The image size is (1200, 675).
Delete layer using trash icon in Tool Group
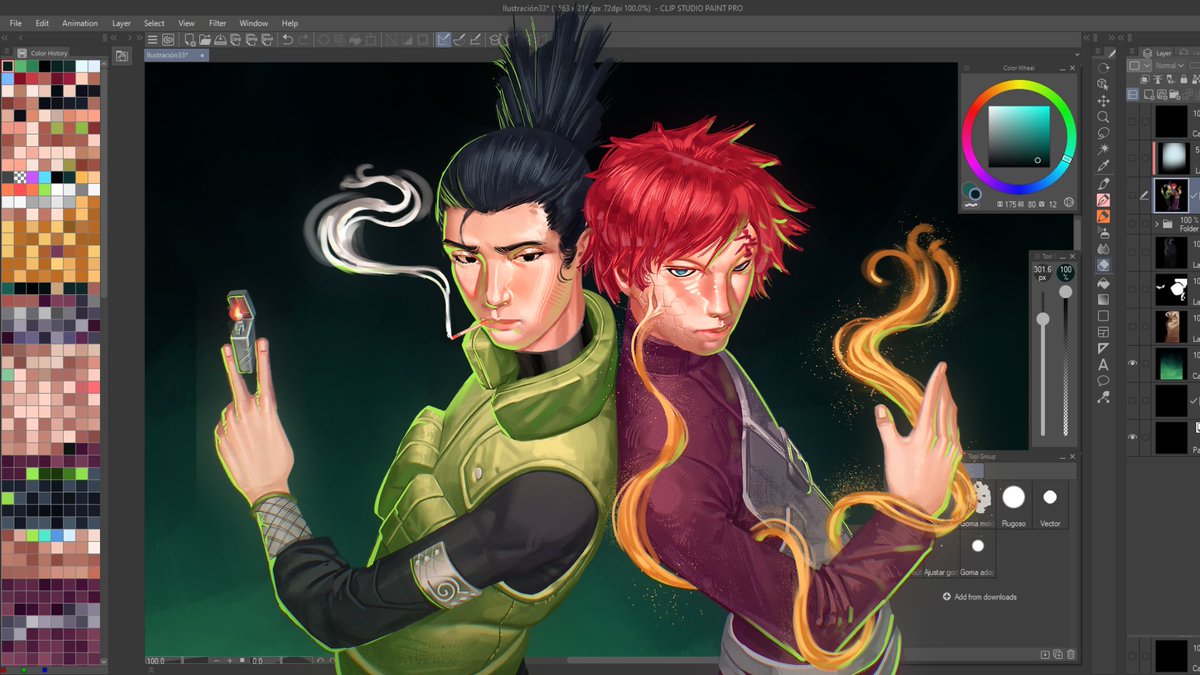(1071, 654)
